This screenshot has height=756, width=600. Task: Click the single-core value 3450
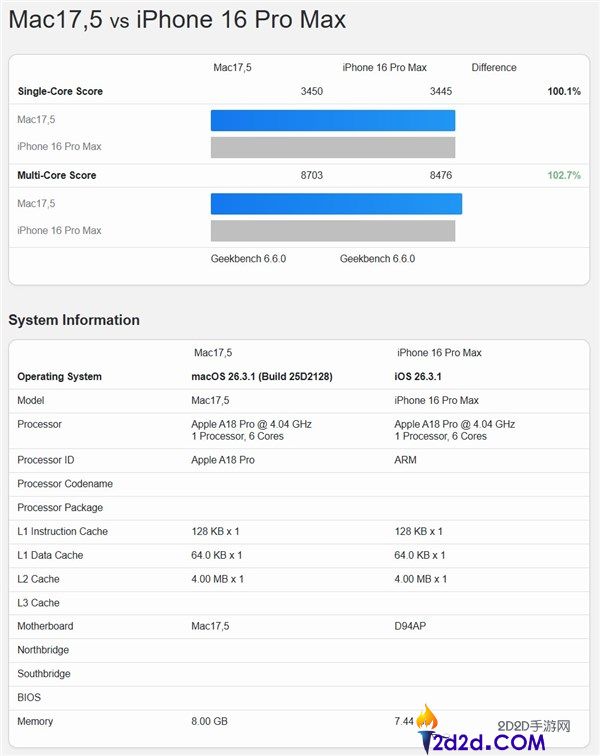pos(312,91)
